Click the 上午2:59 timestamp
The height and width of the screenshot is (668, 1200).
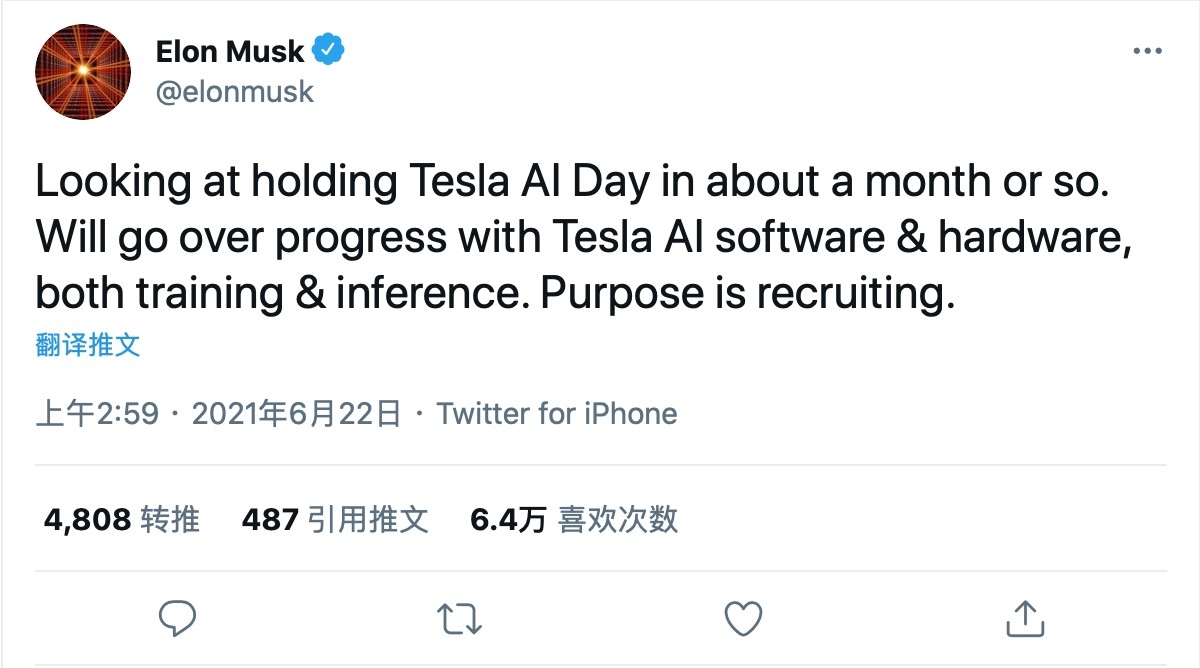tap(97, 414)
